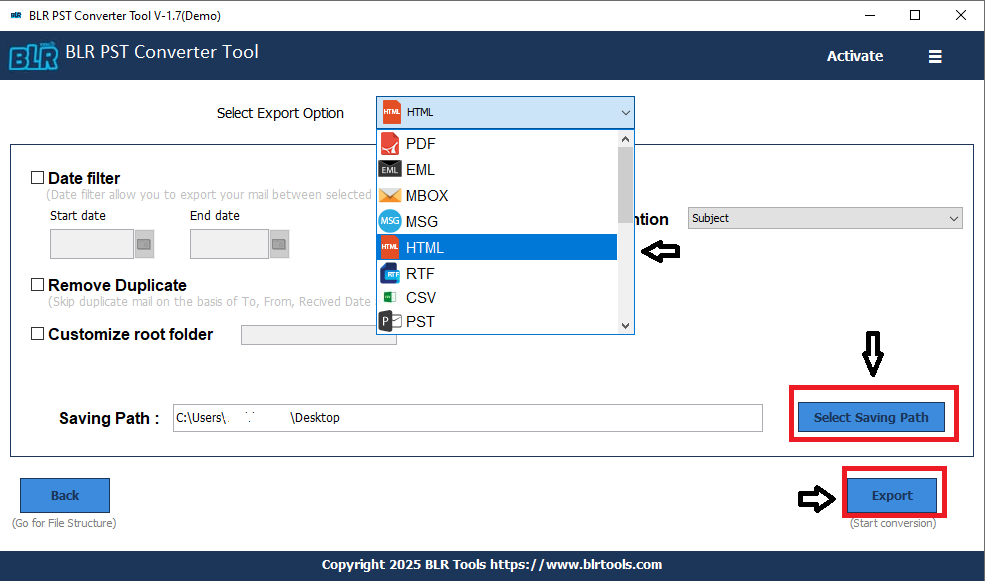Click the PDF format icon in list

[390, 144]
